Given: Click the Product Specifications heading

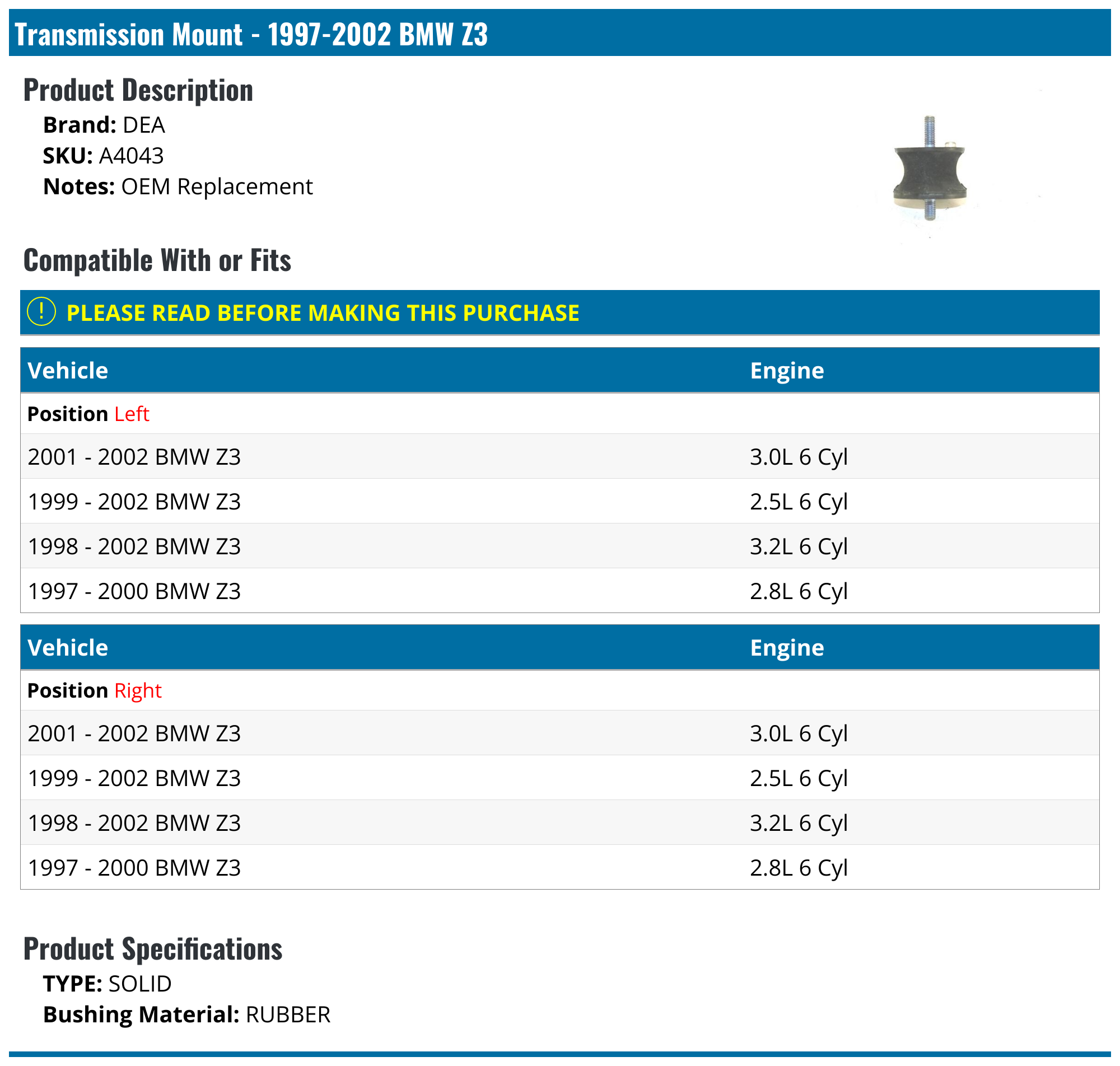Looking at the screenshot, I should click(152, 950).
